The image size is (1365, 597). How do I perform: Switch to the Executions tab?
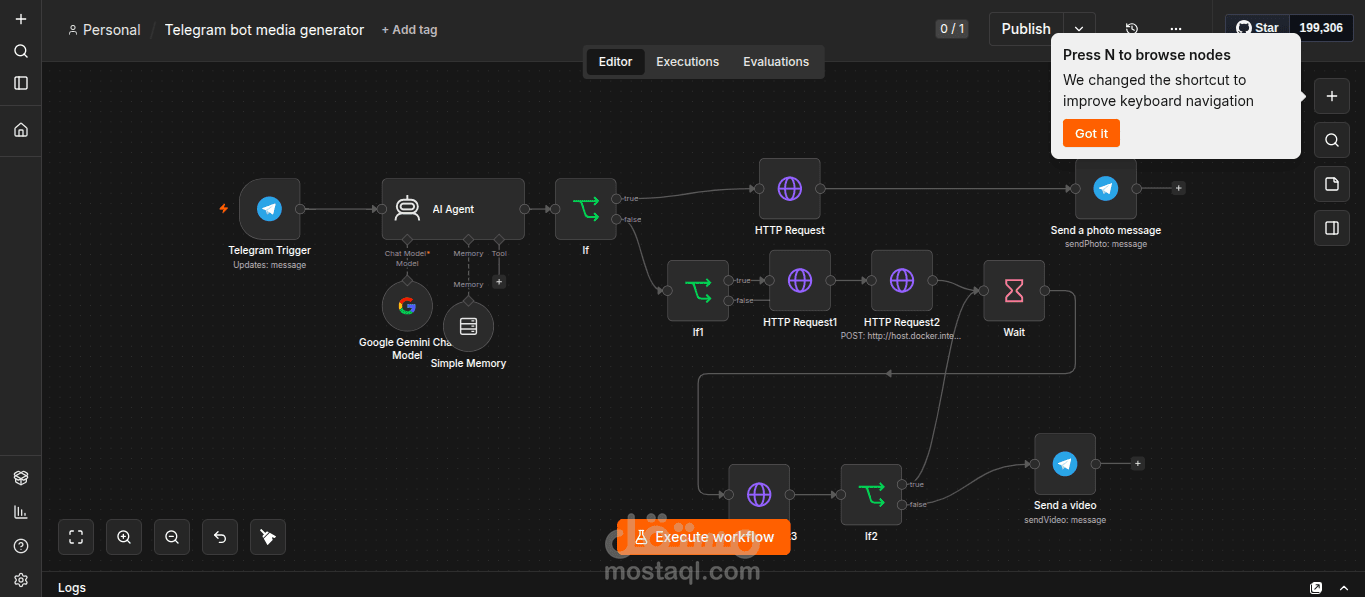pyautogui.click(x=687, y=62)
